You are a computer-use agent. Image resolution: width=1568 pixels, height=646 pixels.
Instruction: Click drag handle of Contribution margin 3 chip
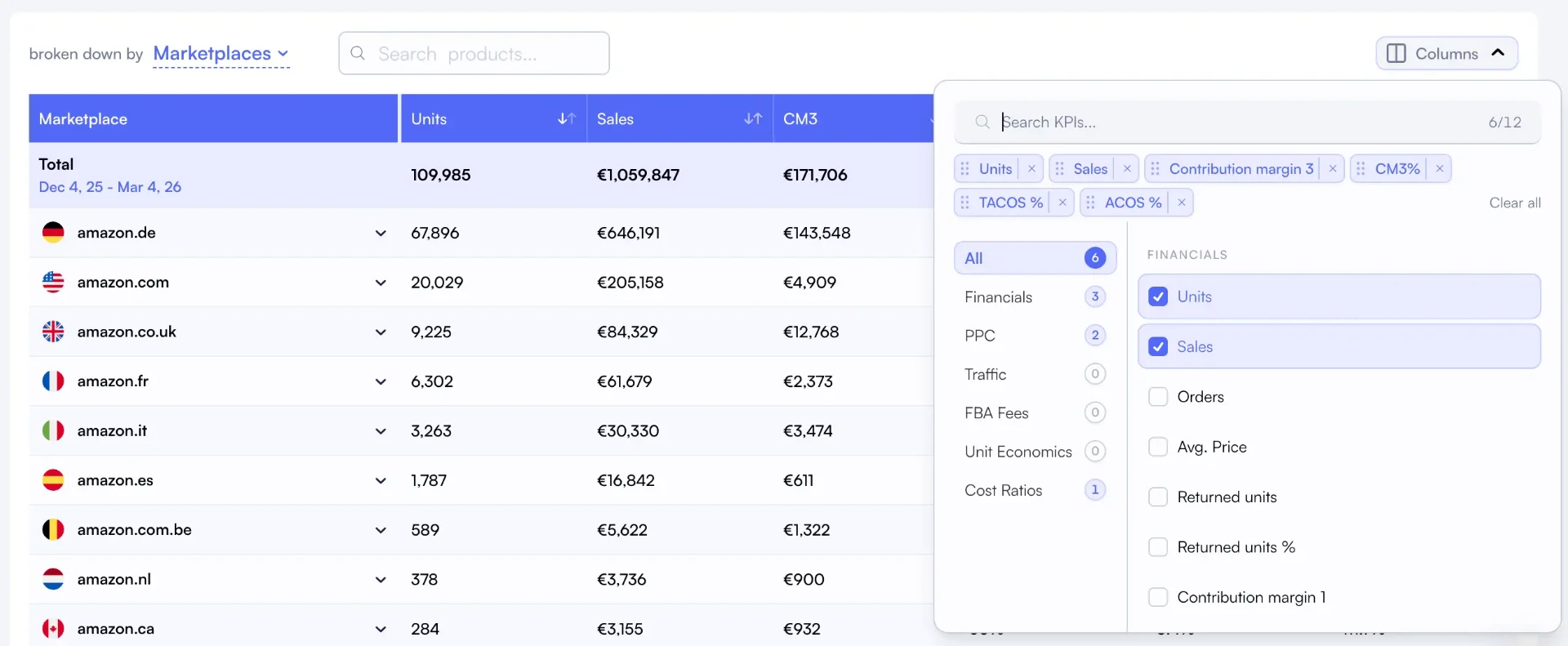[1156, 169]
